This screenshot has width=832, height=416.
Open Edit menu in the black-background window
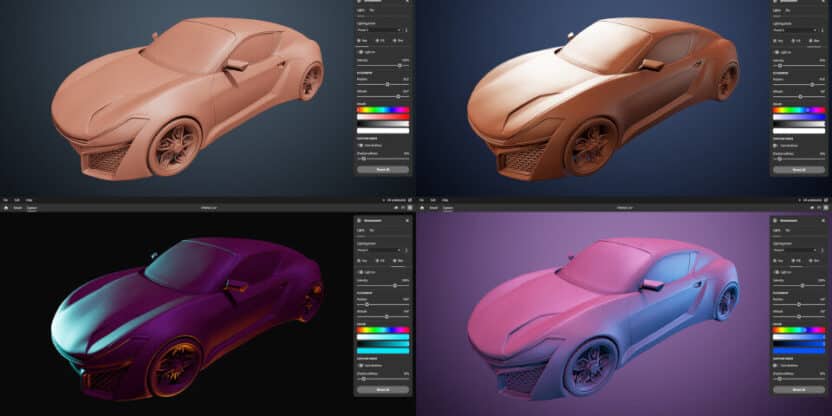point(17,200)
